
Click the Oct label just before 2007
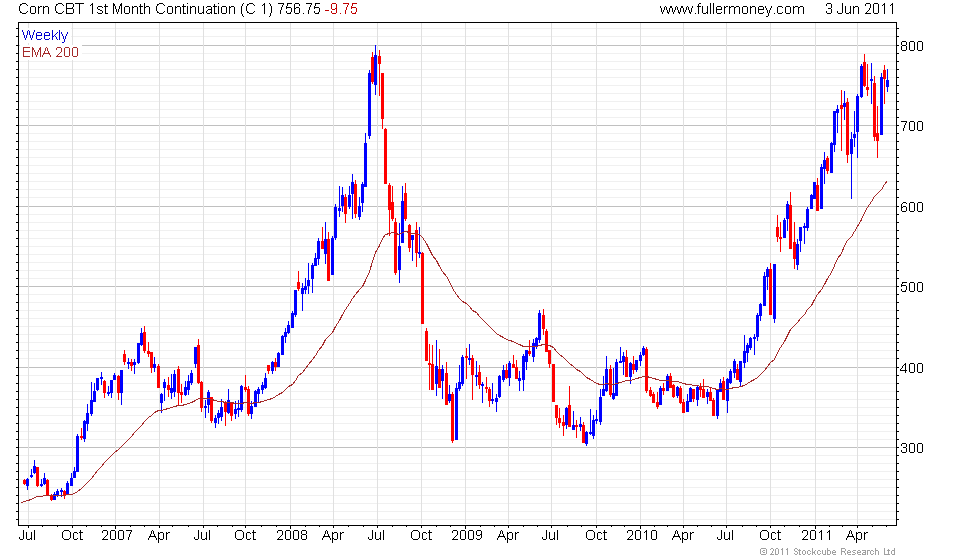pos(72,535)
